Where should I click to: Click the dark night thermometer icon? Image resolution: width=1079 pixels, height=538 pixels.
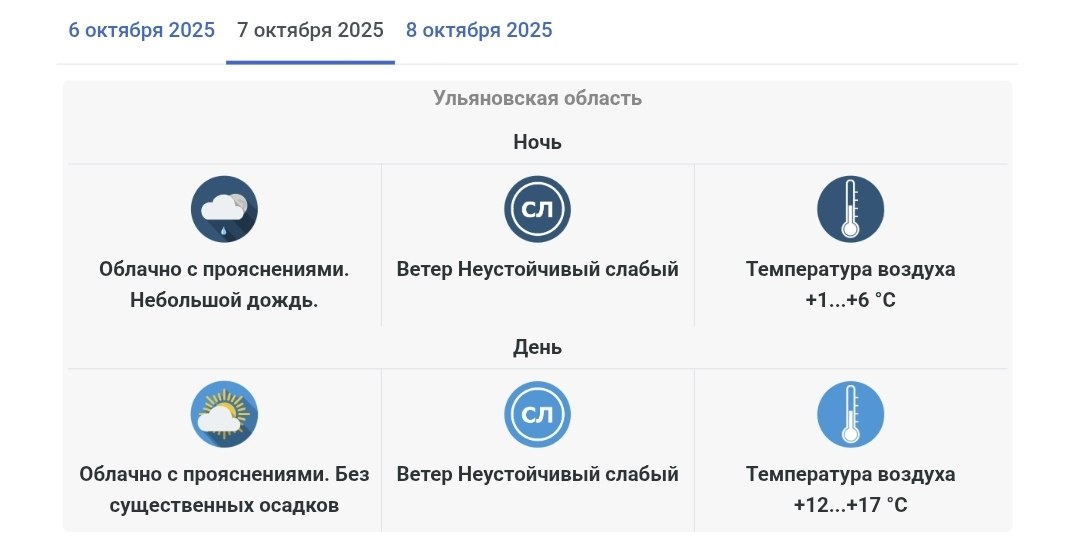pyautogui.click(x=850, y=209)
